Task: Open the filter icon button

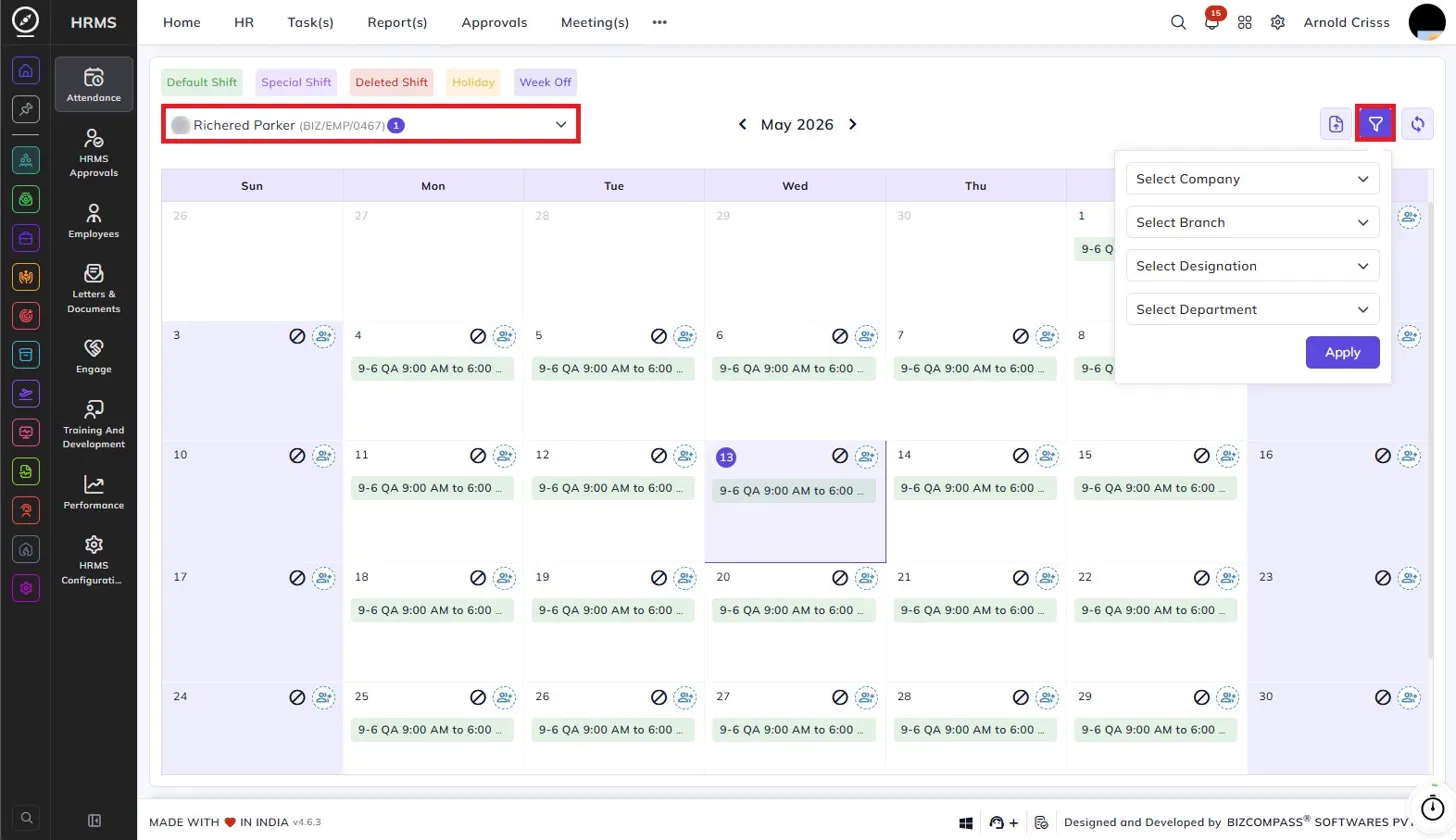Action: pyautogui.click(x=1376, y=124)
